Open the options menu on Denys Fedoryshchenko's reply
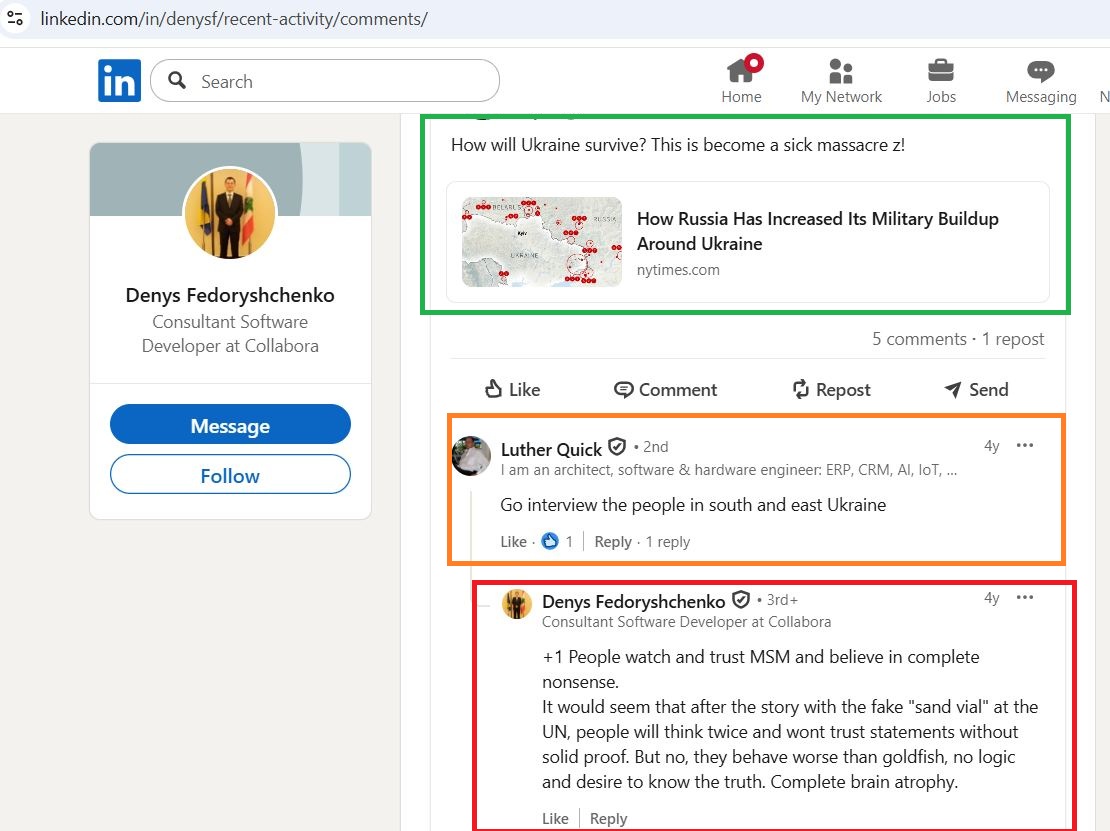Image resolution: width=1110 pixels, height=831 pixels. coord(1025,598)
